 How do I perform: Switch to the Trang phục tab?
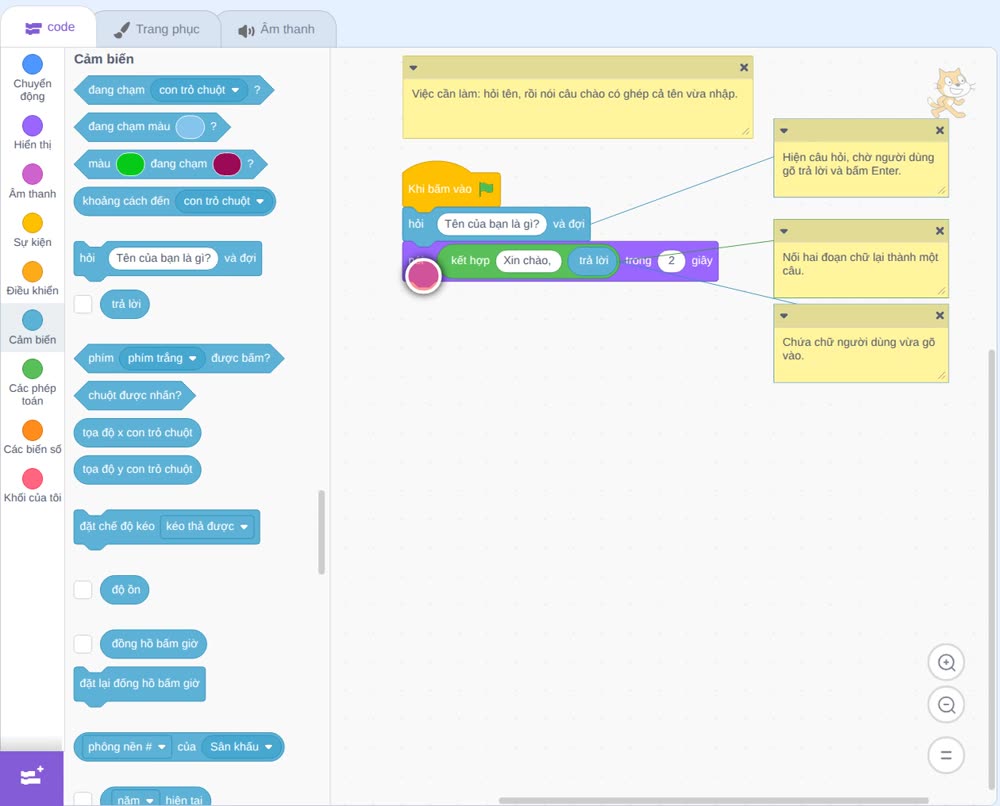tap(157, 29)
